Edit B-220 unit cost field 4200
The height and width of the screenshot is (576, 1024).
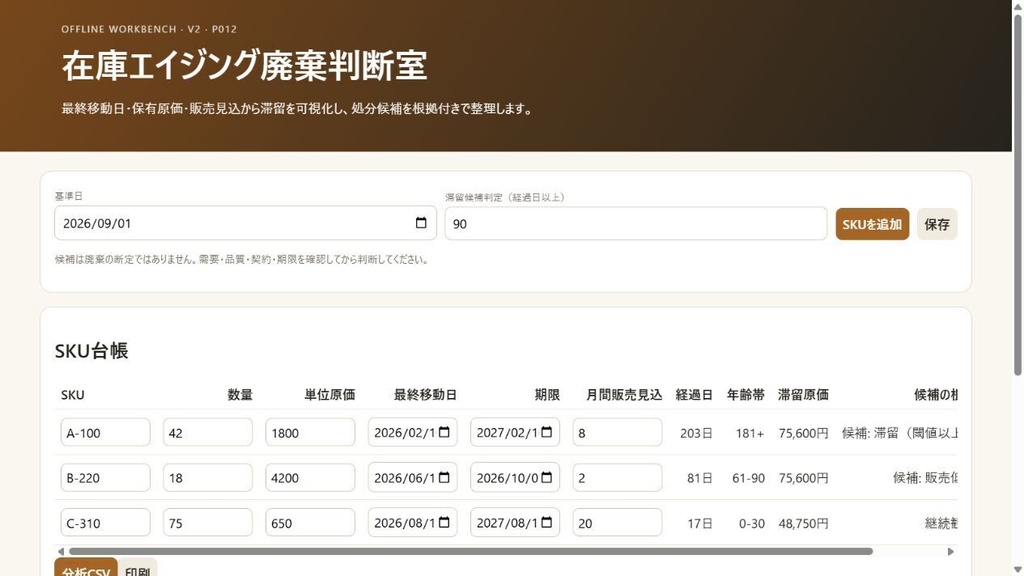(x=310, y=477)
